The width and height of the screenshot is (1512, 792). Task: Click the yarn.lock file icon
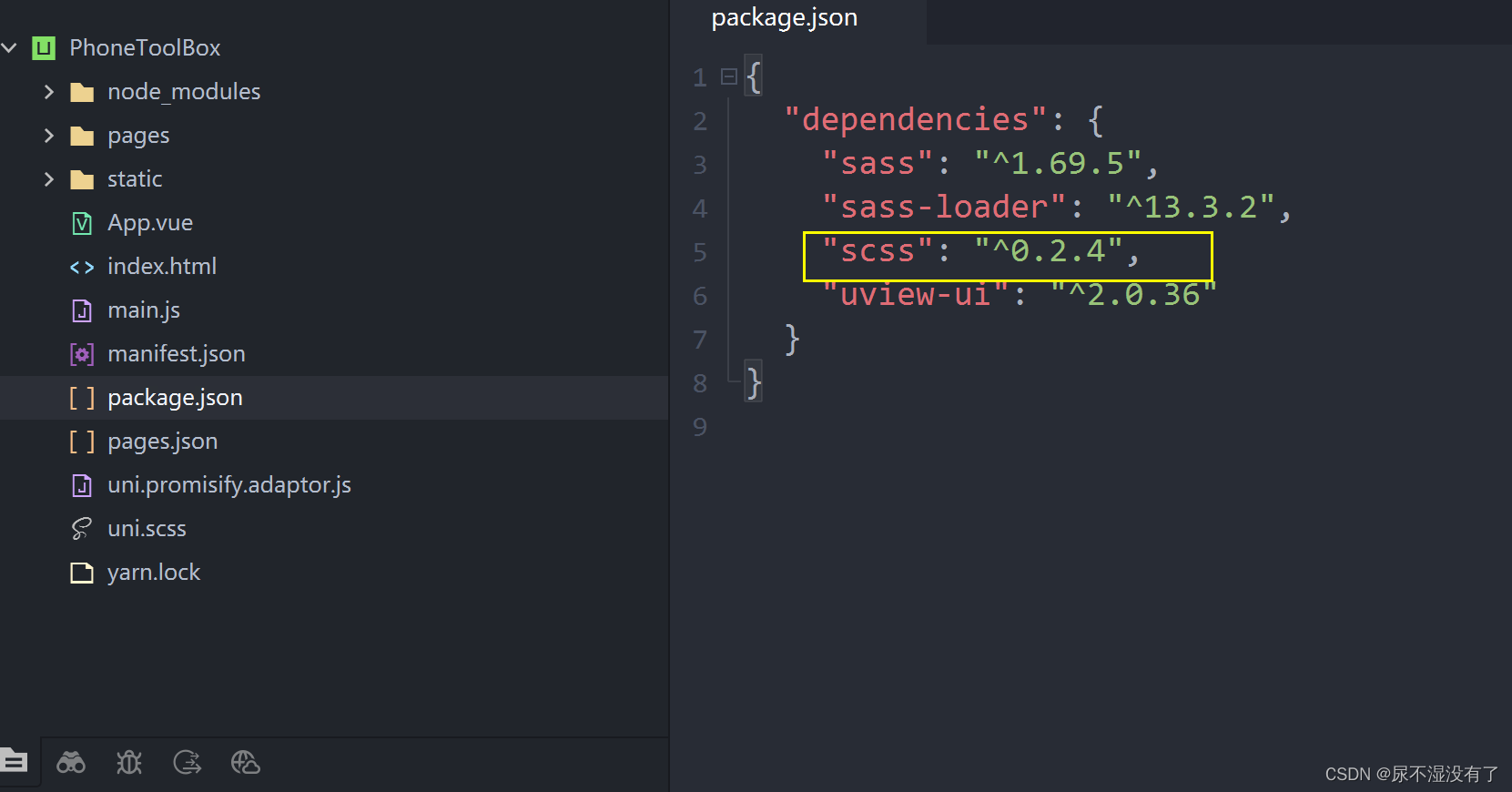click(82, 573)
